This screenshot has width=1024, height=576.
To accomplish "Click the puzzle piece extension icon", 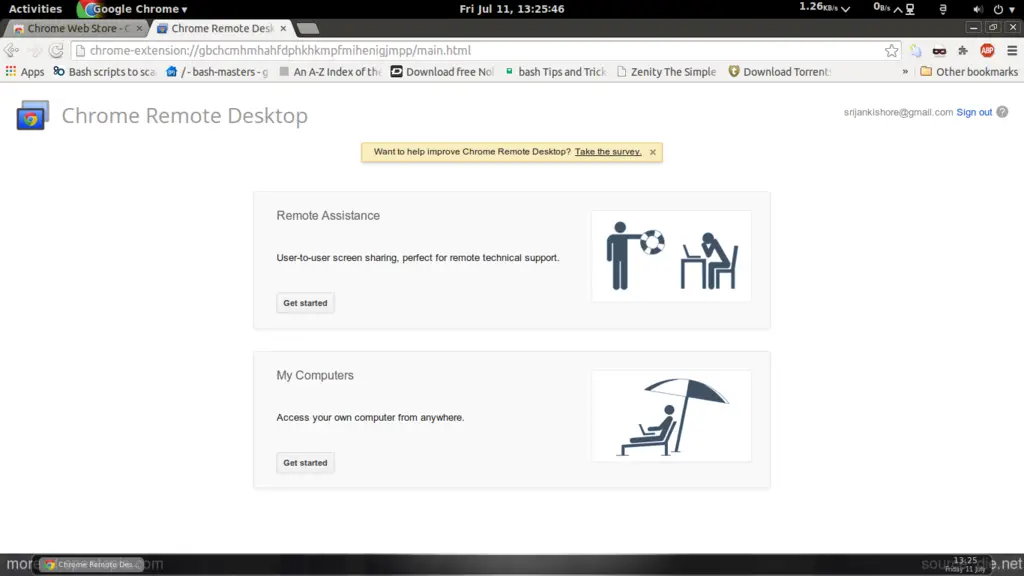I will click(x=963, y=50).
